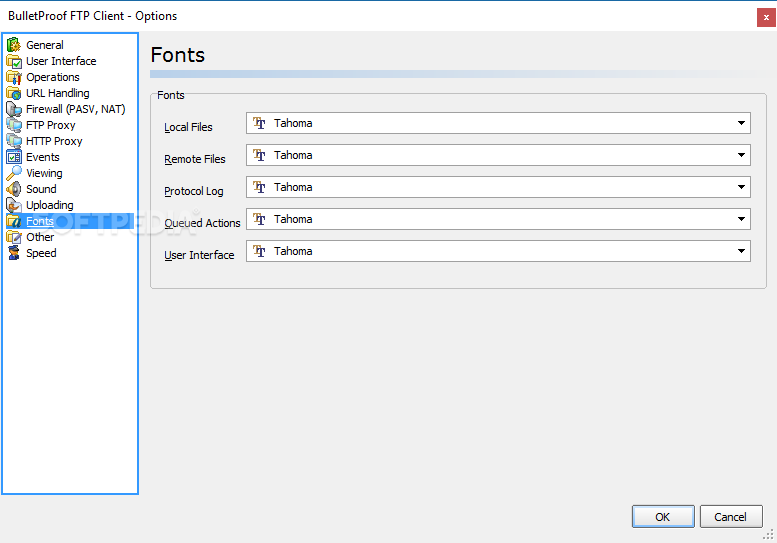This screenshot has width=777, height=543.
Task: Click the Events checklist icon
Action: (14, 157)
